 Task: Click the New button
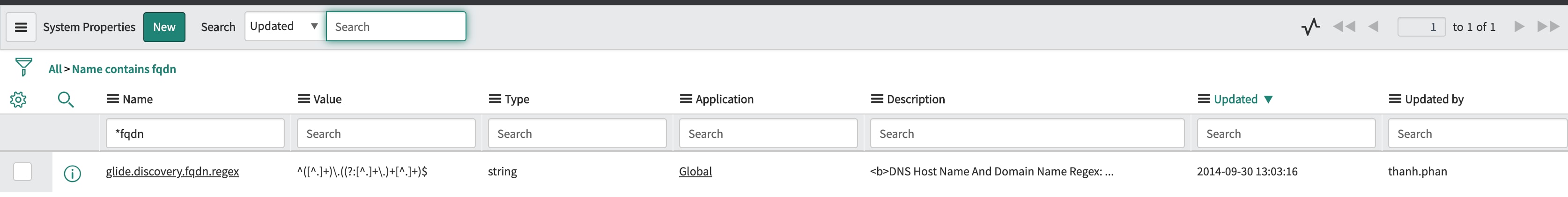tap(164, 27)
